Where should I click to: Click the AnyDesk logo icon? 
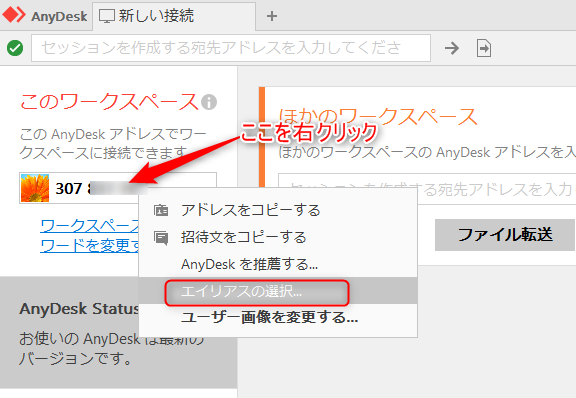click(14, 15)
